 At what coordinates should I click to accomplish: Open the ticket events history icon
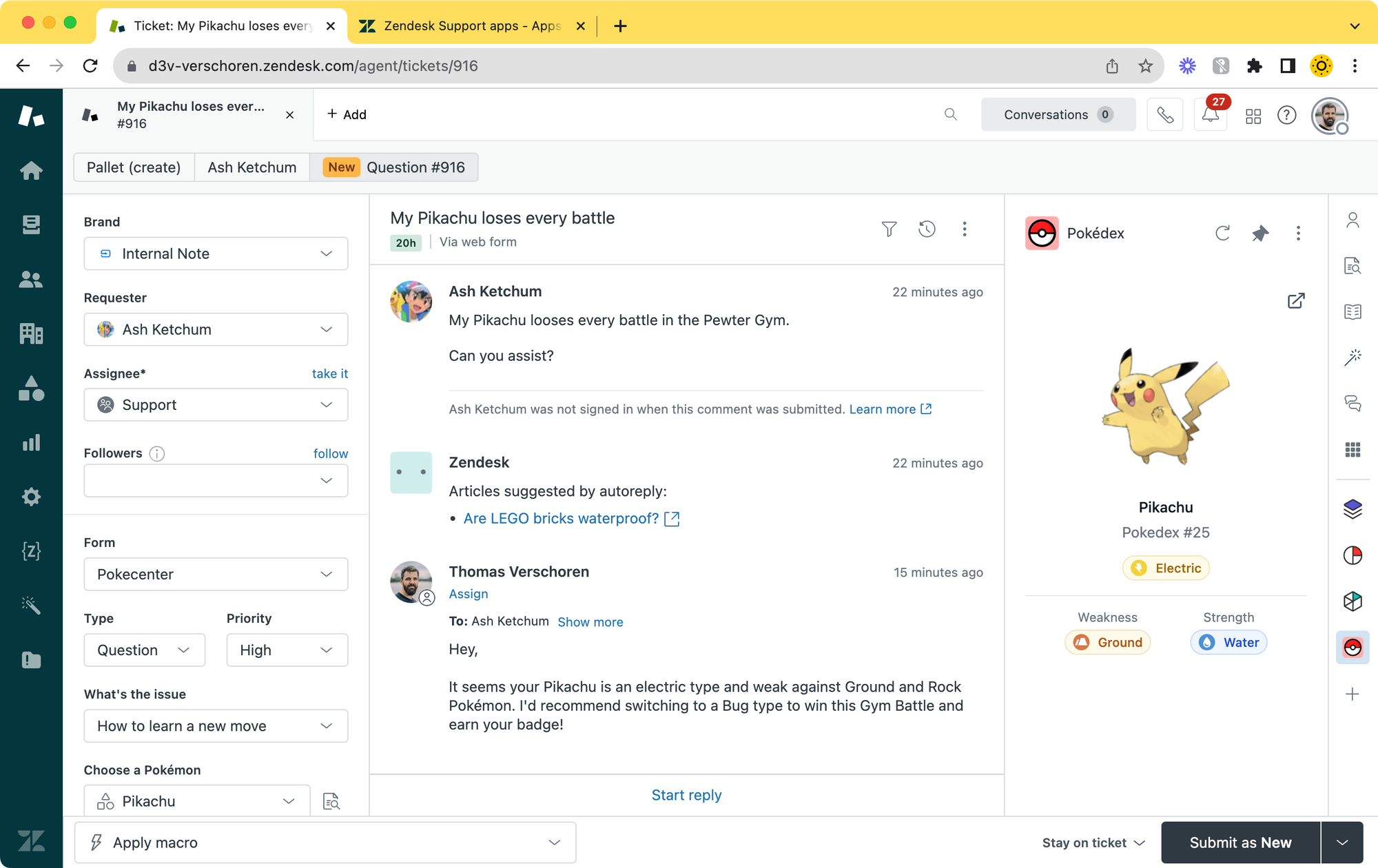pos(927,229)
